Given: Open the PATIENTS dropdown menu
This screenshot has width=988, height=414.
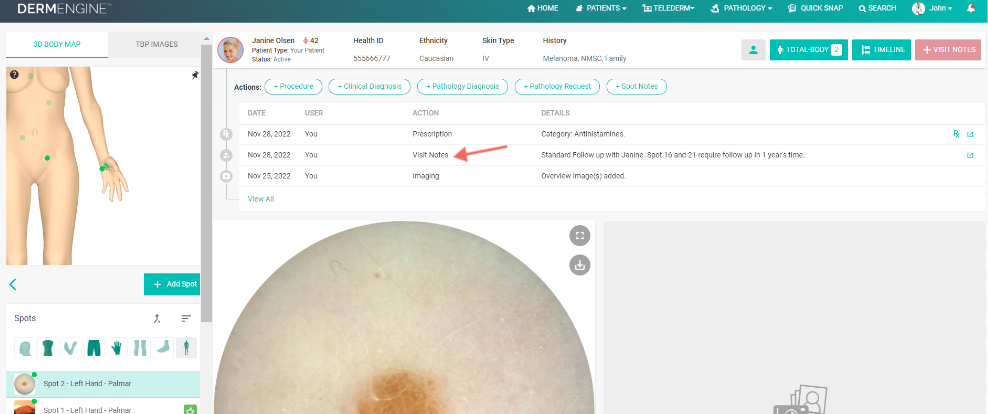Looking at the screenshot, I should click(x=601, y=8).
